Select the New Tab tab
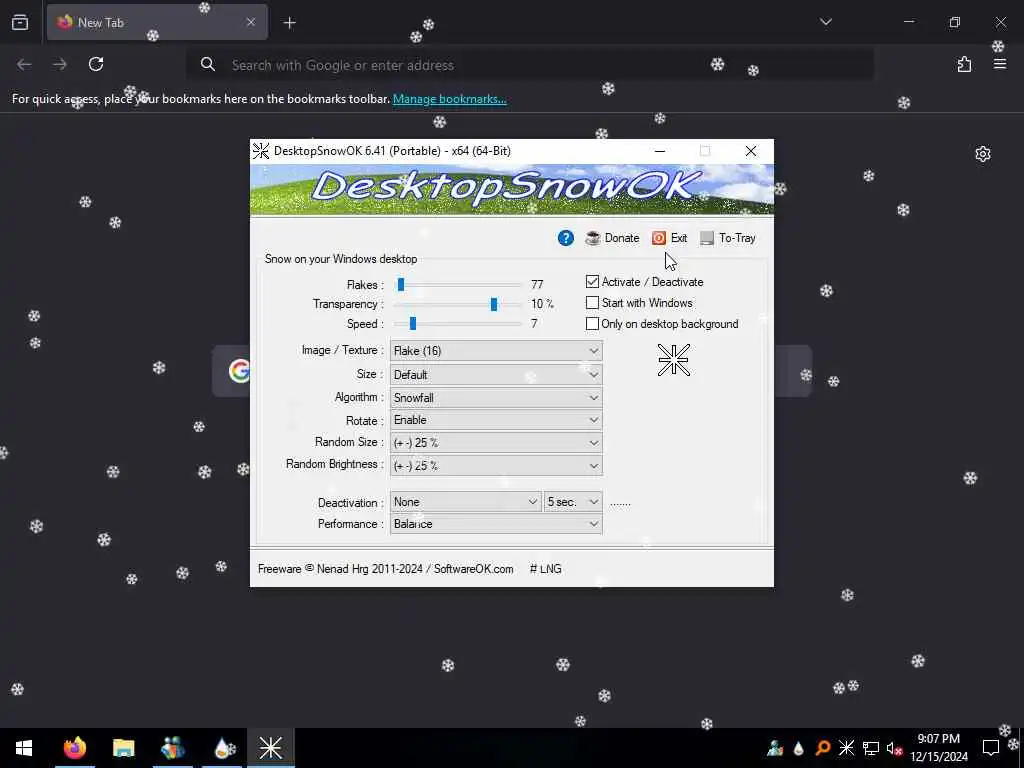Viewport: 1024px width, 768px height. click(x=157, y=22)
